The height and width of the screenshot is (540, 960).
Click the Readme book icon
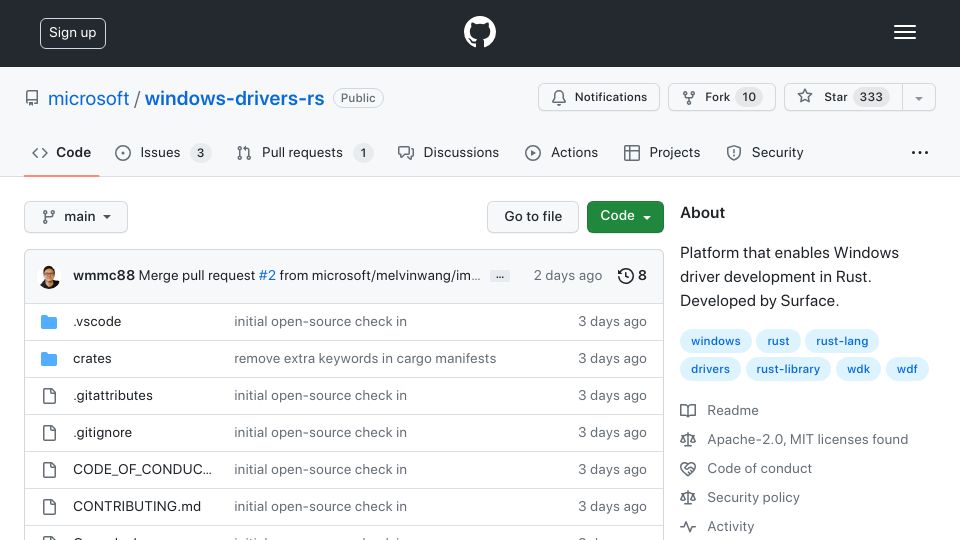688,410
